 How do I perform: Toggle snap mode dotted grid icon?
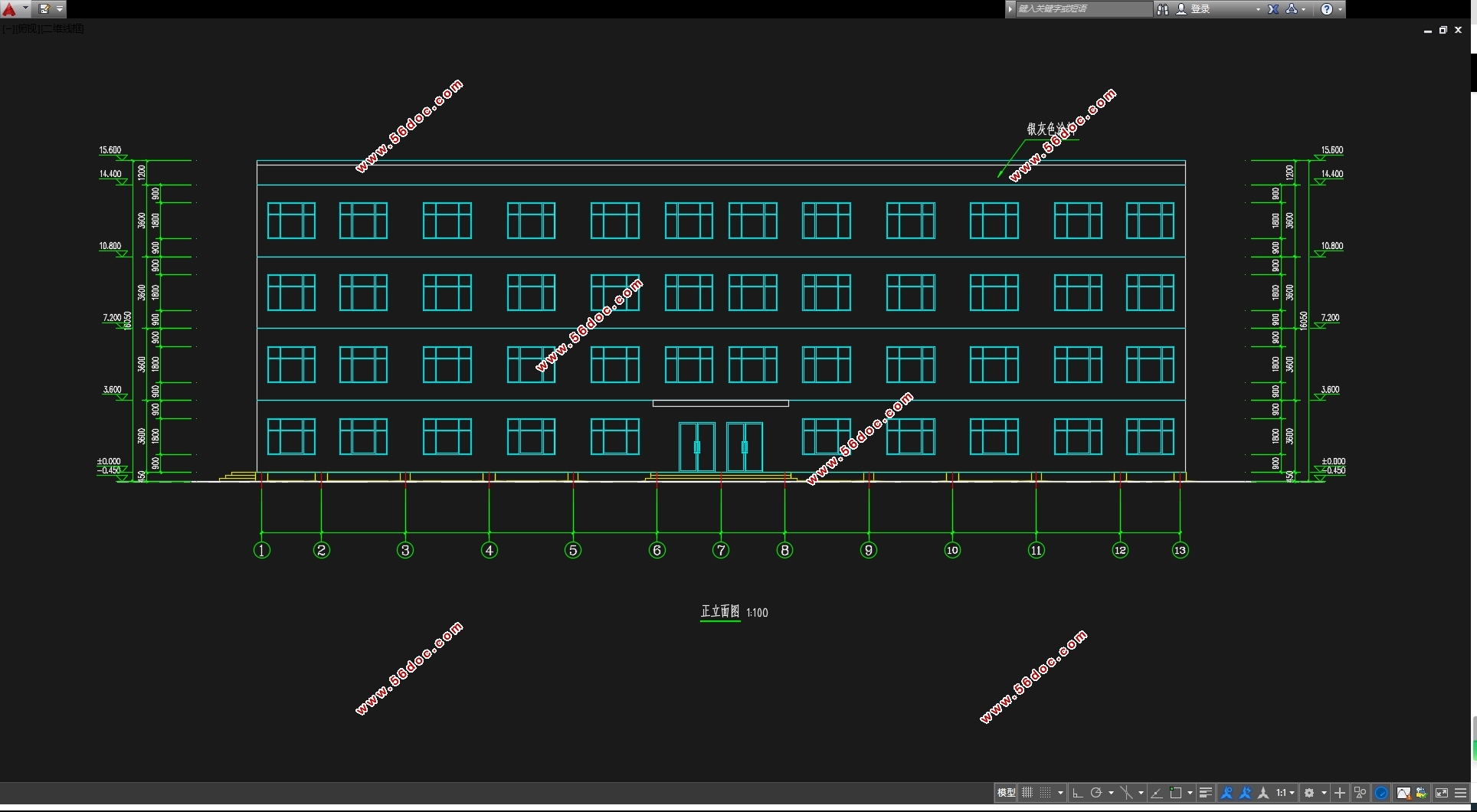coord(1045,793)
